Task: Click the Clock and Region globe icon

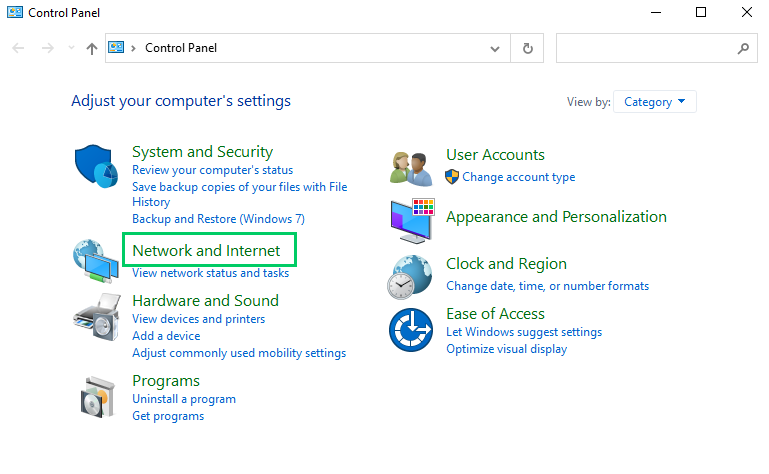Action: (410, 277)
